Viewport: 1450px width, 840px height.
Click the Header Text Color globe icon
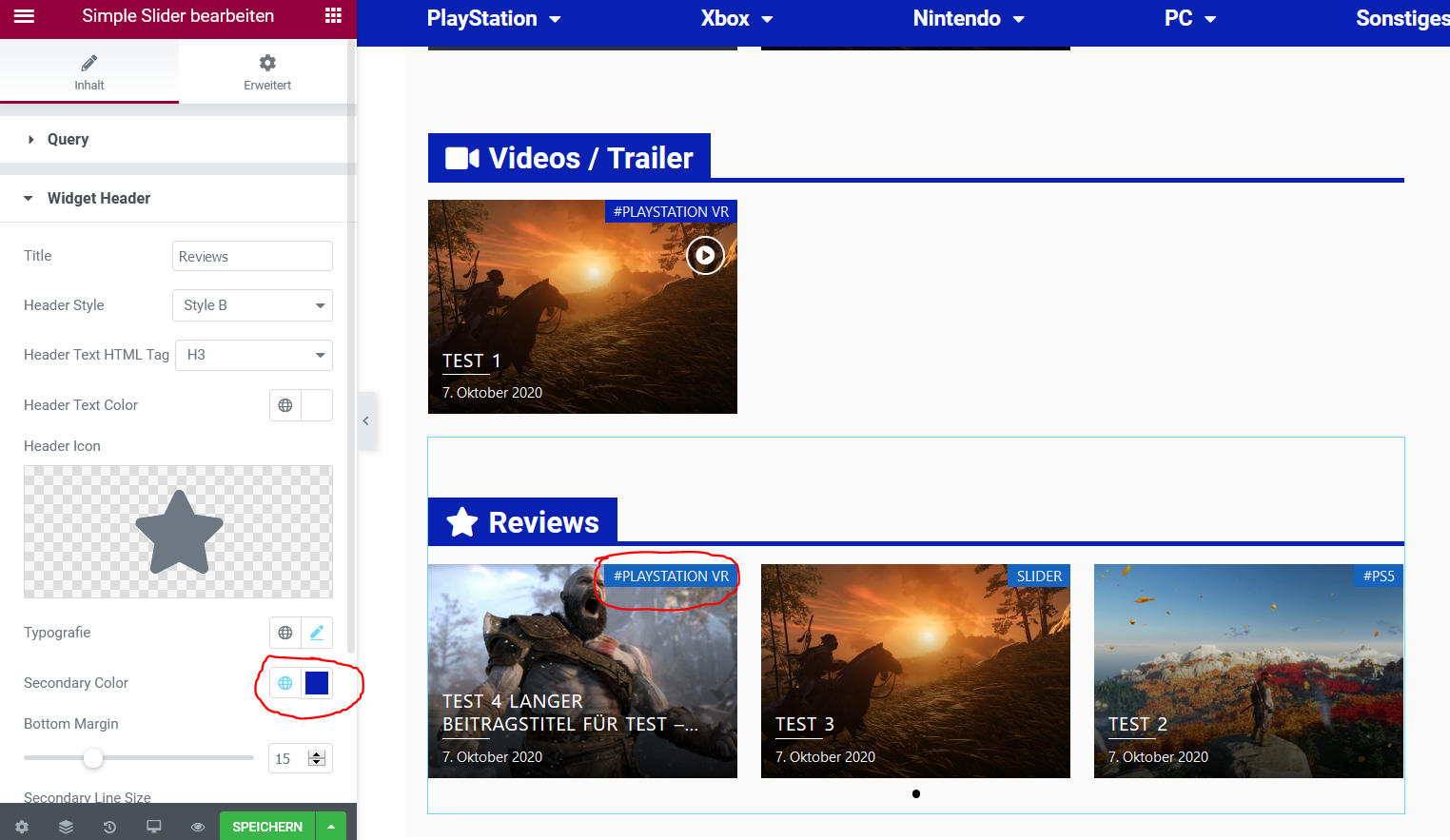coord(285,405)
